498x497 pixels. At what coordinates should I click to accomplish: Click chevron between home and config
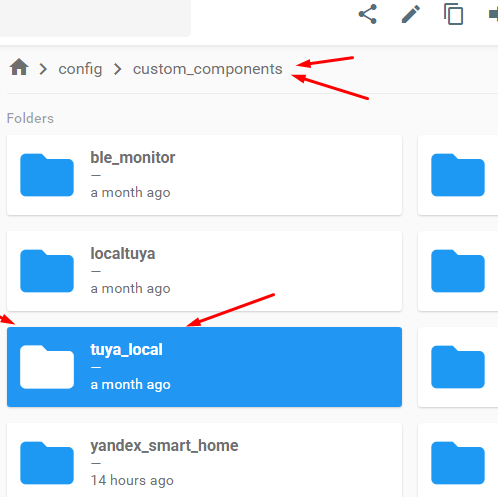pyautogui.click(x=43, y=69)
